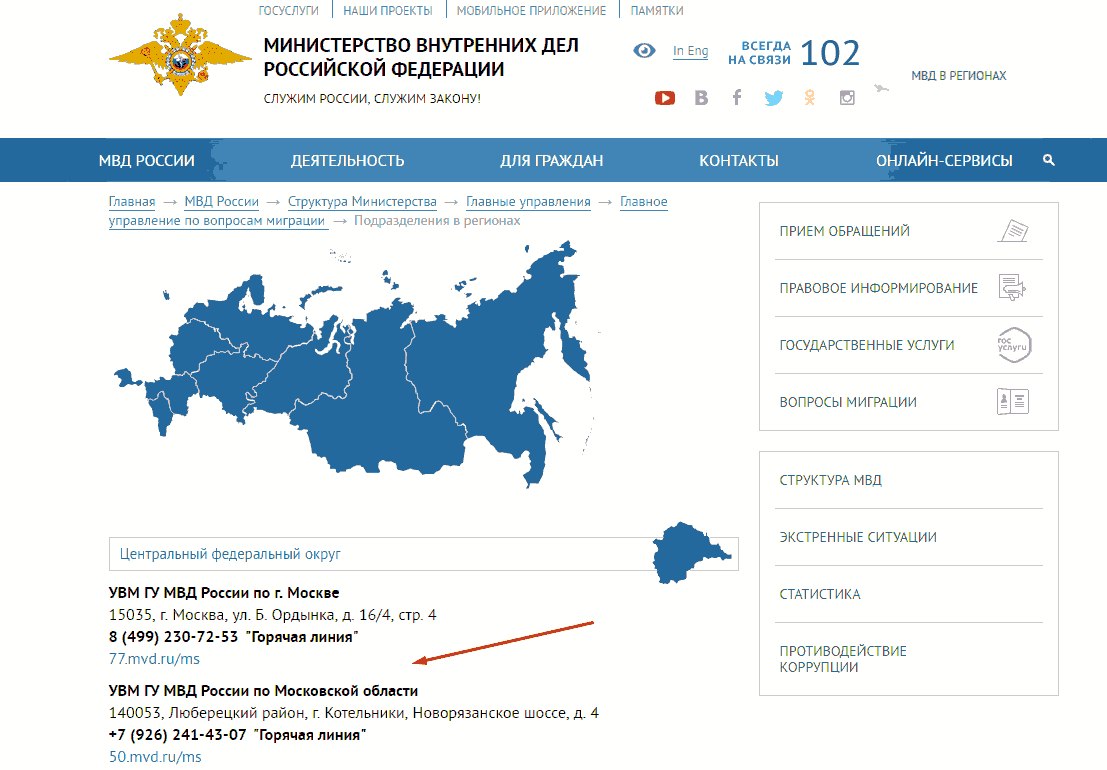Open the 77.mvd.ru/ms link

tap(154, 658)
